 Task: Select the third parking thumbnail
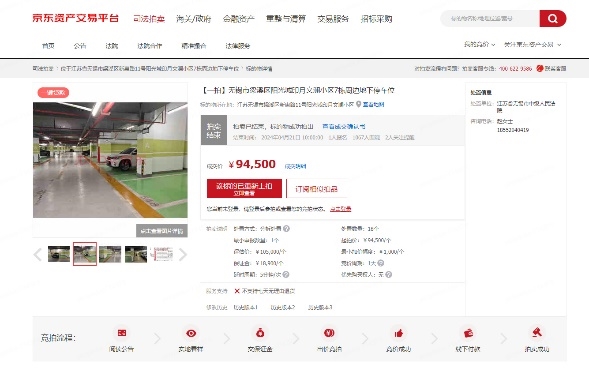[110, 254]
